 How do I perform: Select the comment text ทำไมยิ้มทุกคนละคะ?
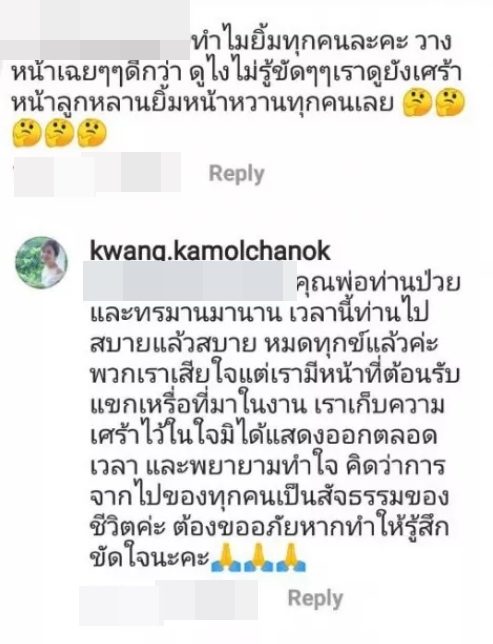(x=301, y=42)
